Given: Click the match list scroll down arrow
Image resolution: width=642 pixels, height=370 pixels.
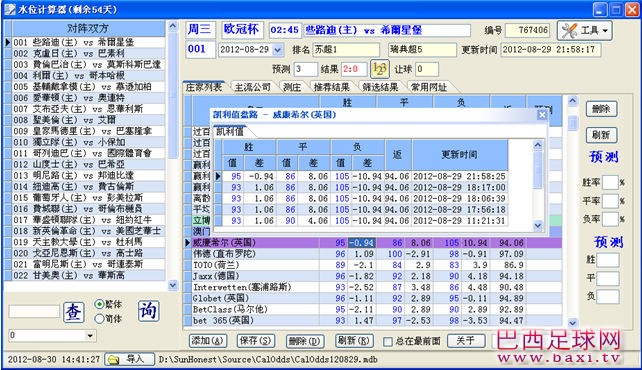Looking at the screenshot, I should click(173, 285).
